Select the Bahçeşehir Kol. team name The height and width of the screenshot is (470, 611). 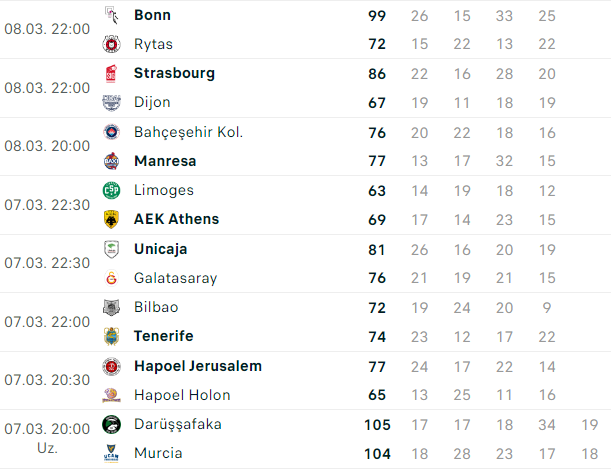[x=189, y=132]
